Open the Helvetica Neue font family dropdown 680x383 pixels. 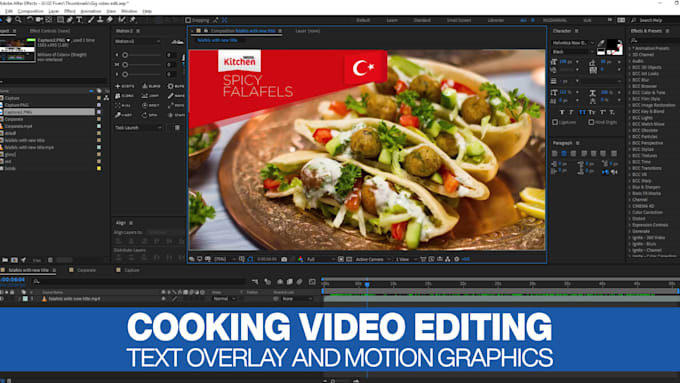573,43
